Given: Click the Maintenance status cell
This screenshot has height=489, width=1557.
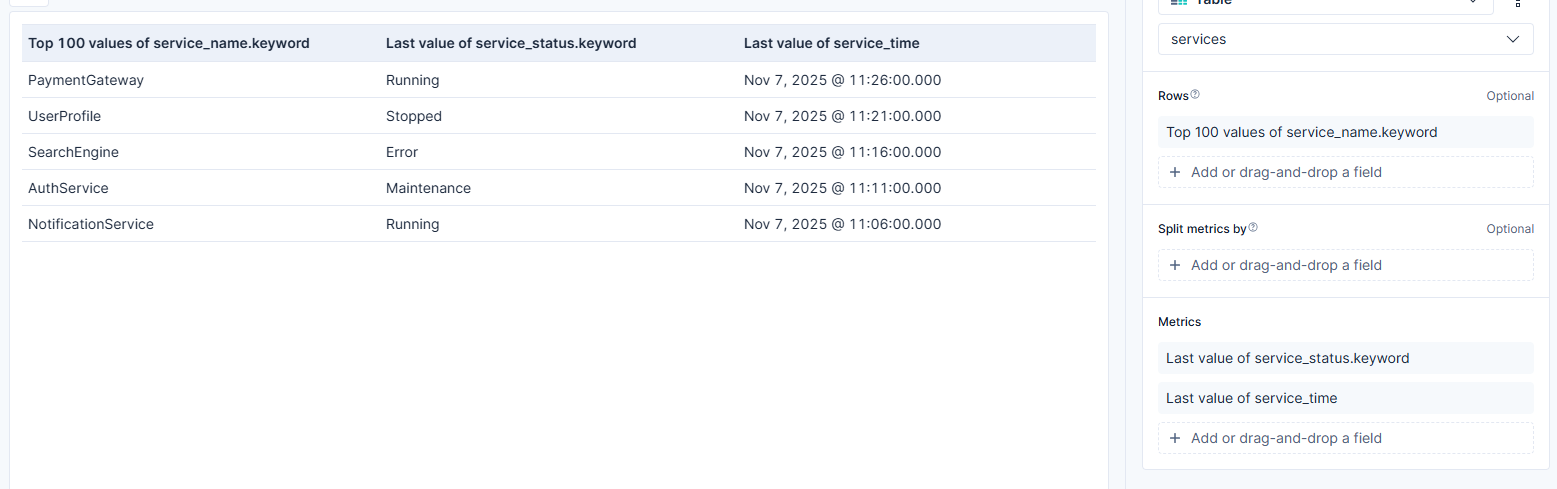Looking at the screenshot, I should tap(428, 188).
